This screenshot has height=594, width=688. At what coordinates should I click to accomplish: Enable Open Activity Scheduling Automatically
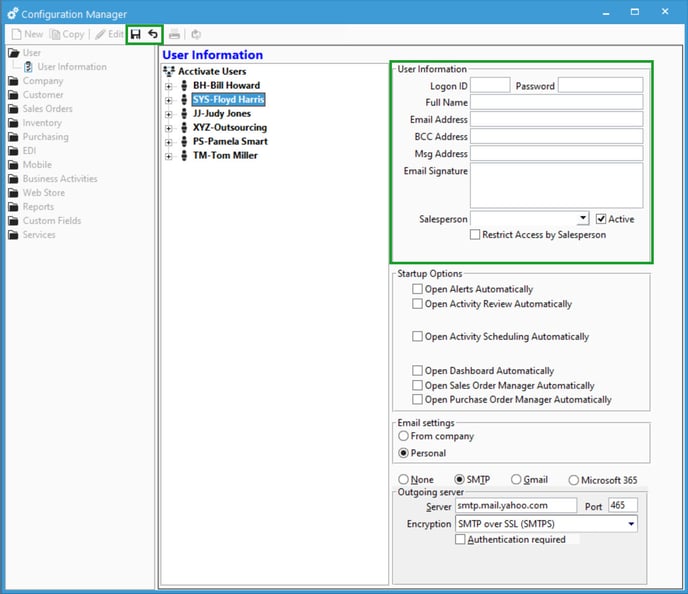[417, 336]
